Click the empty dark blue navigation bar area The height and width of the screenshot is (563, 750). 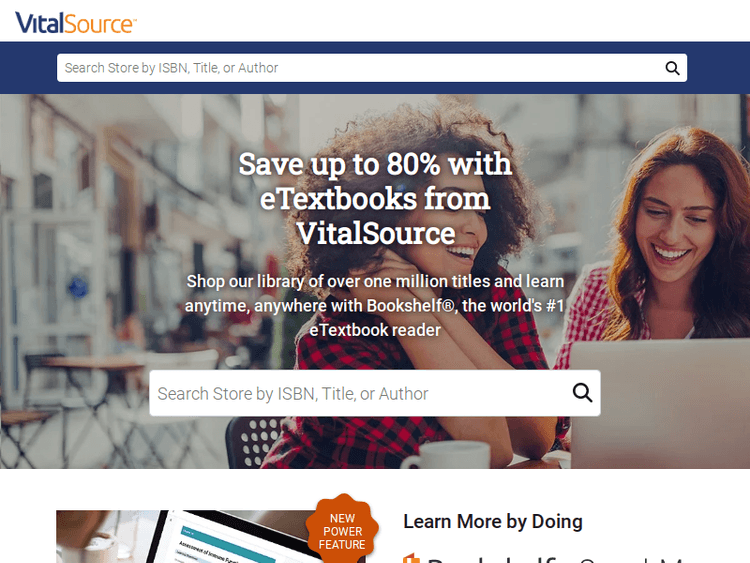(x=29, y=68)
